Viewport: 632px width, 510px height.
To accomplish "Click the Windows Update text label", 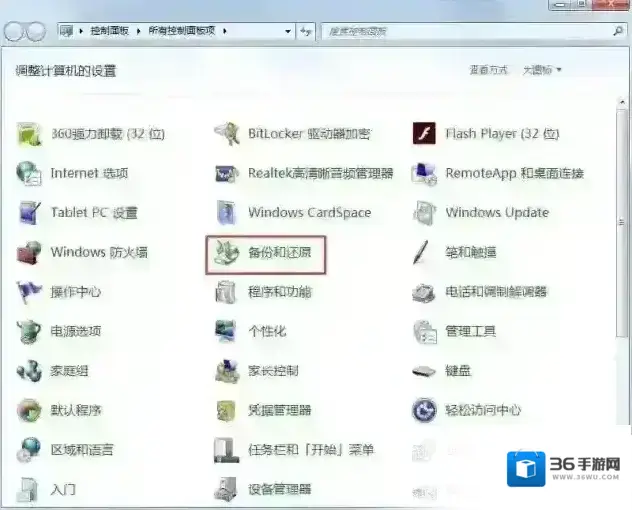I will (497, 212).
